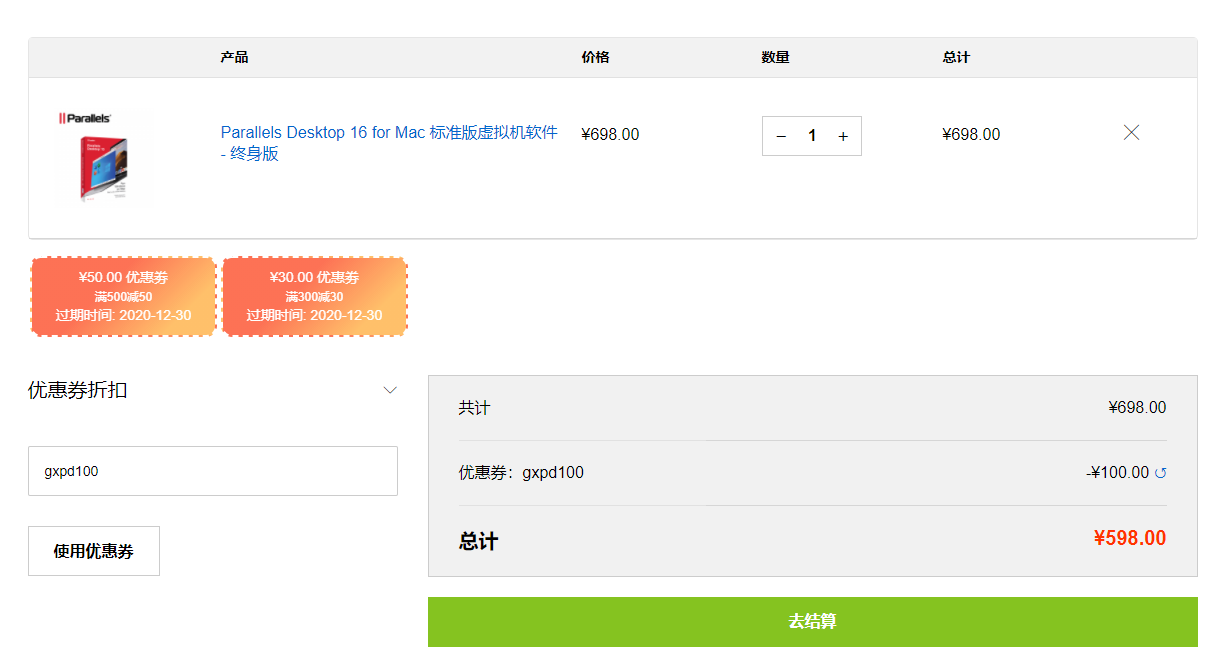Reset applied coupon via circular arrow icon

[x=1161, y=473]
